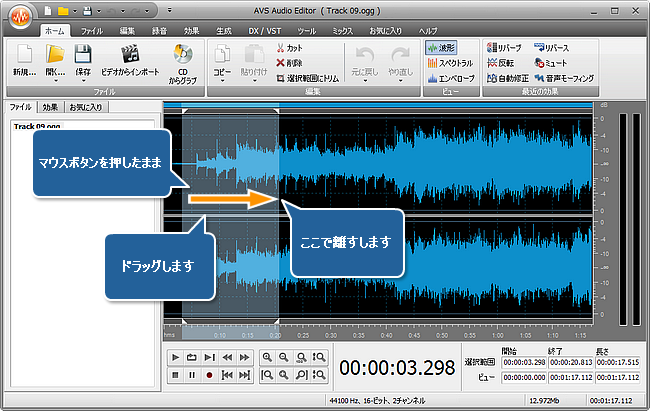Viewport: 650px width, 411px height.
Task: Switch view to Waveform (波形)
Action: (x=443, y=47)
